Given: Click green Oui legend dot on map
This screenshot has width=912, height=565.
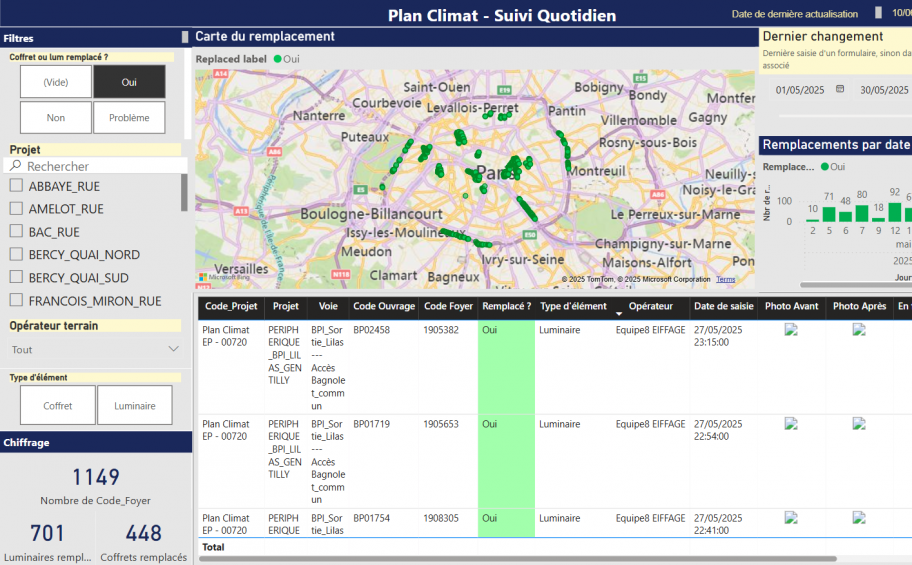Looking at the screenshot, I should 277,59.
